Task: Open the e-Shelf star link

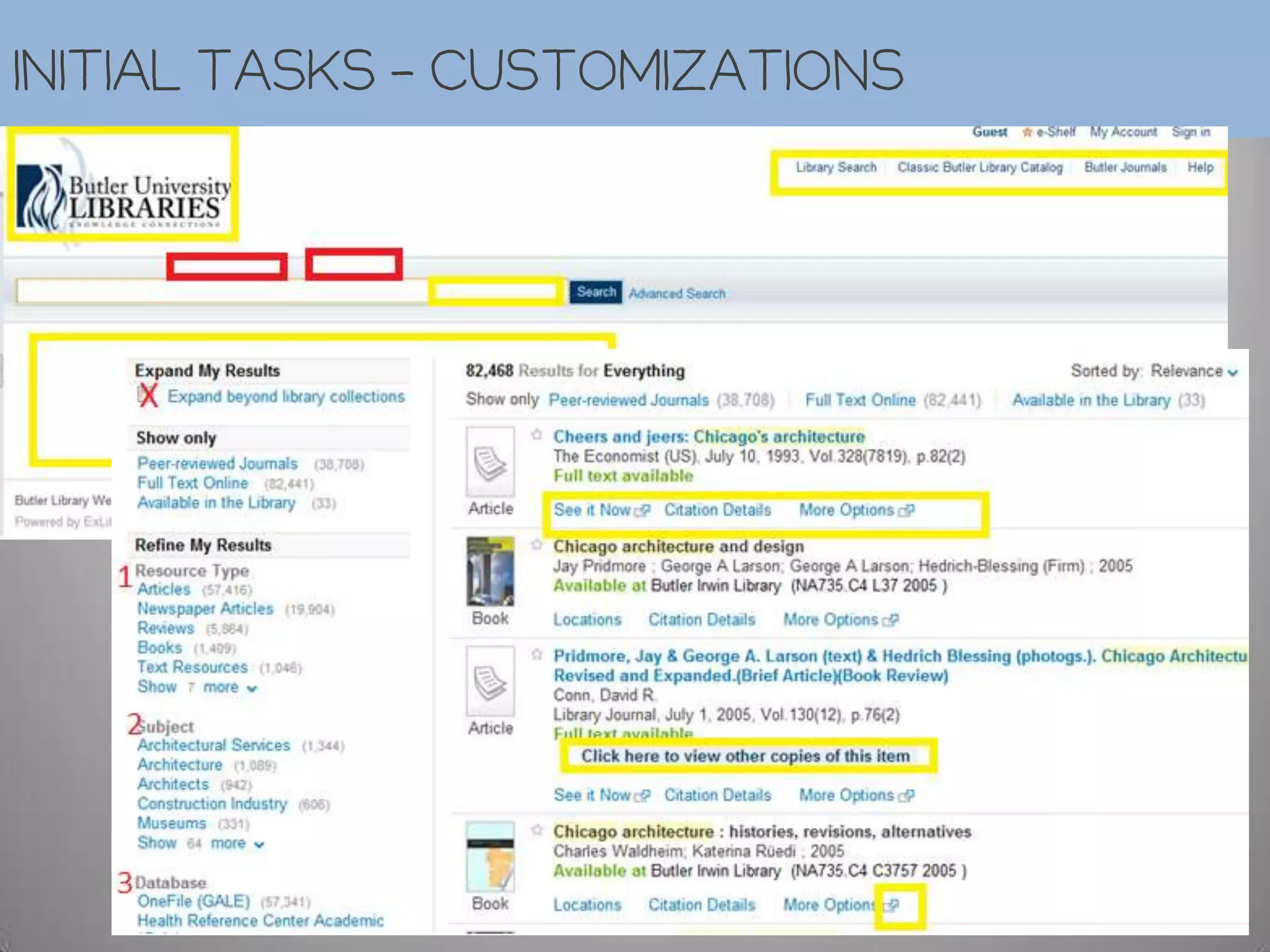Action: pyautogui.click(x=1049, y=132)
